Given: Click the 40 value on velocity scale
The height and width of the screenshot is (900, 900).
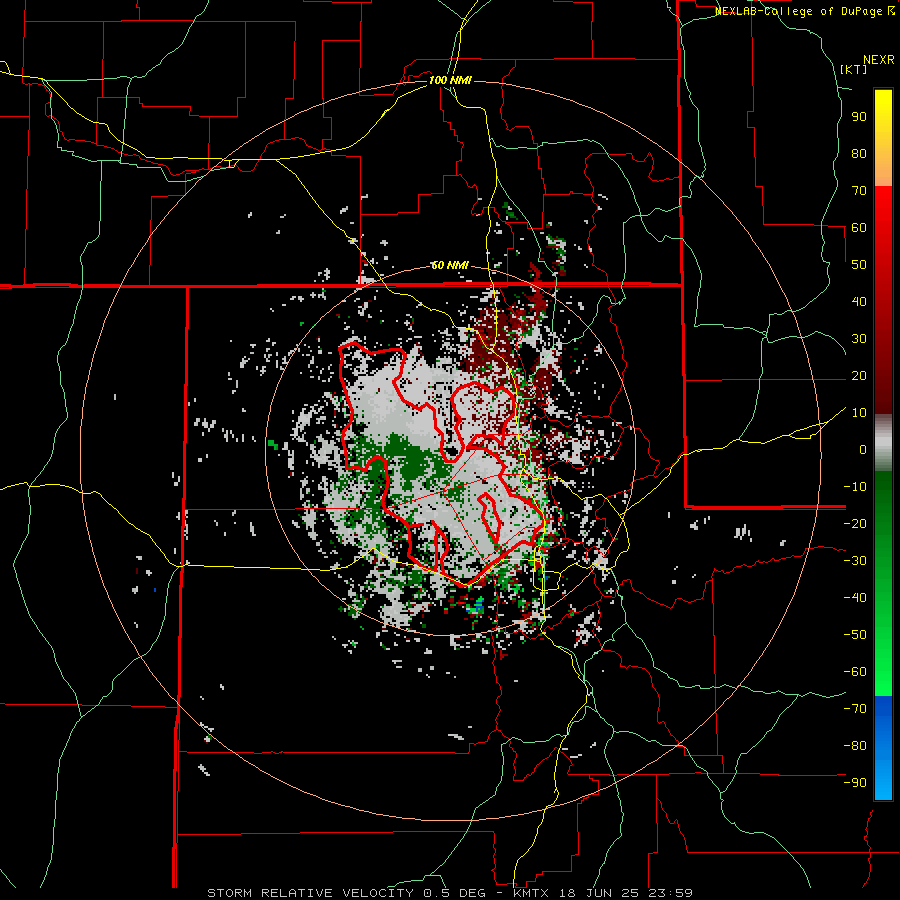Looking at the screenshot, I should click(x=859, y=301).
